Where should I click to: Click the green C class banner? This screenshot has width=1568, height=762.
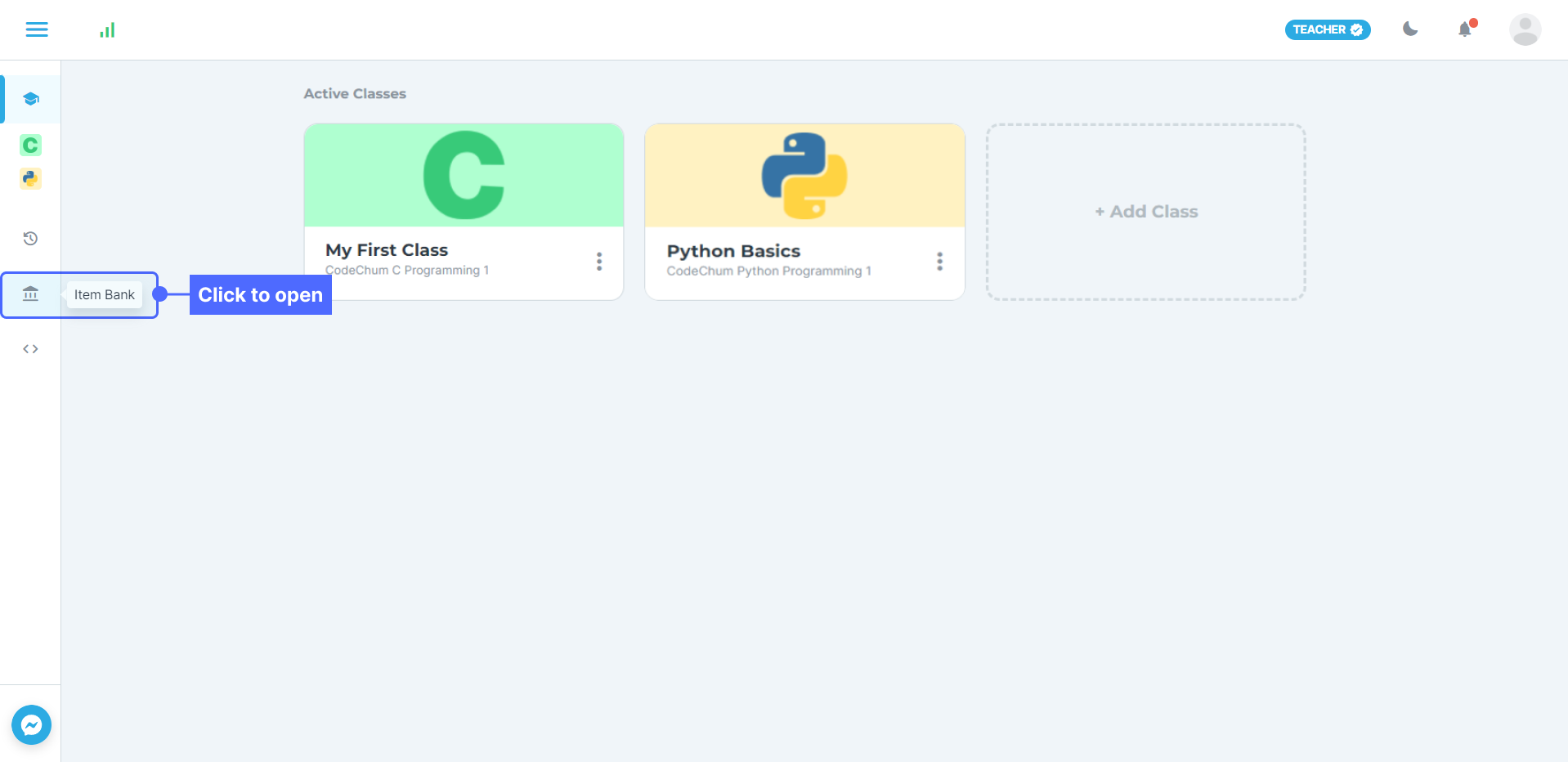(464, 175)
